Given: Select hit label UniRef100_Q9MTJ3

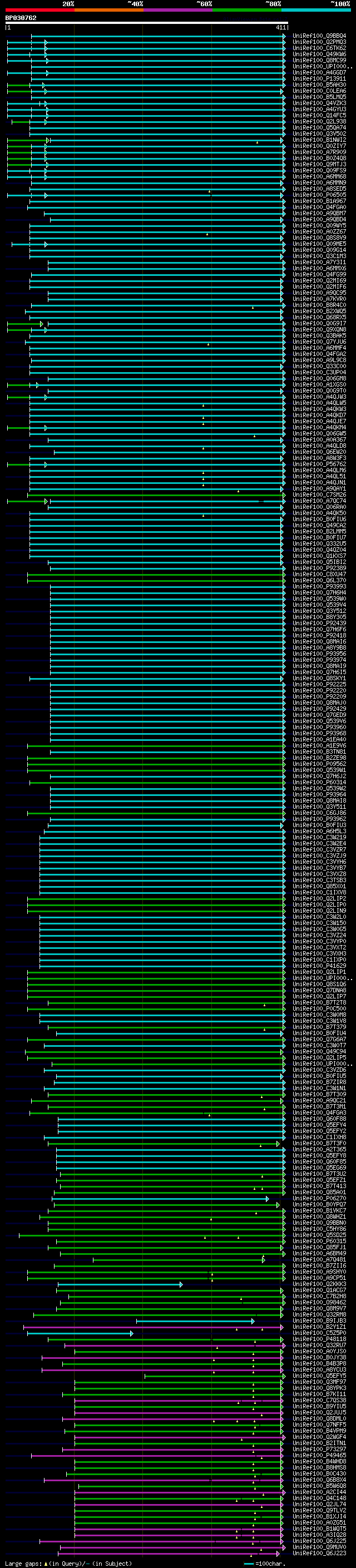Looking at the screenshot, I should (x=319, y=164).
